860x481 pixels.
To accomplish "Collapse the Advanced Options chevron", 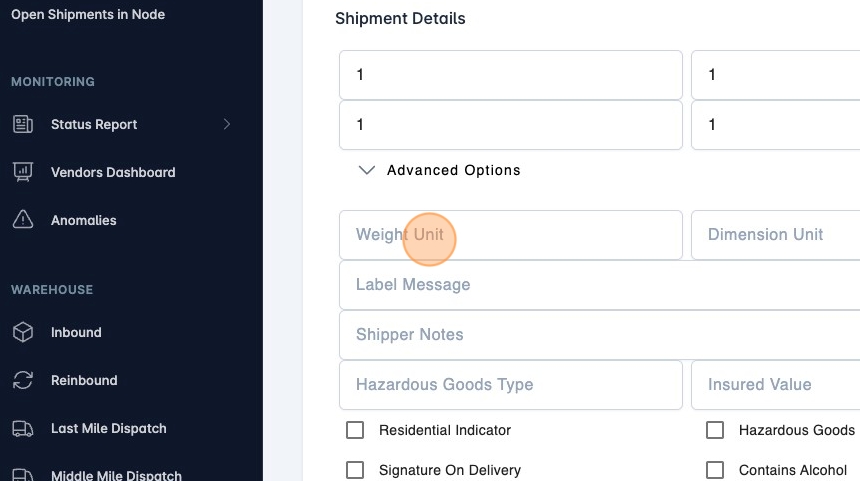I will pos(367,170).
